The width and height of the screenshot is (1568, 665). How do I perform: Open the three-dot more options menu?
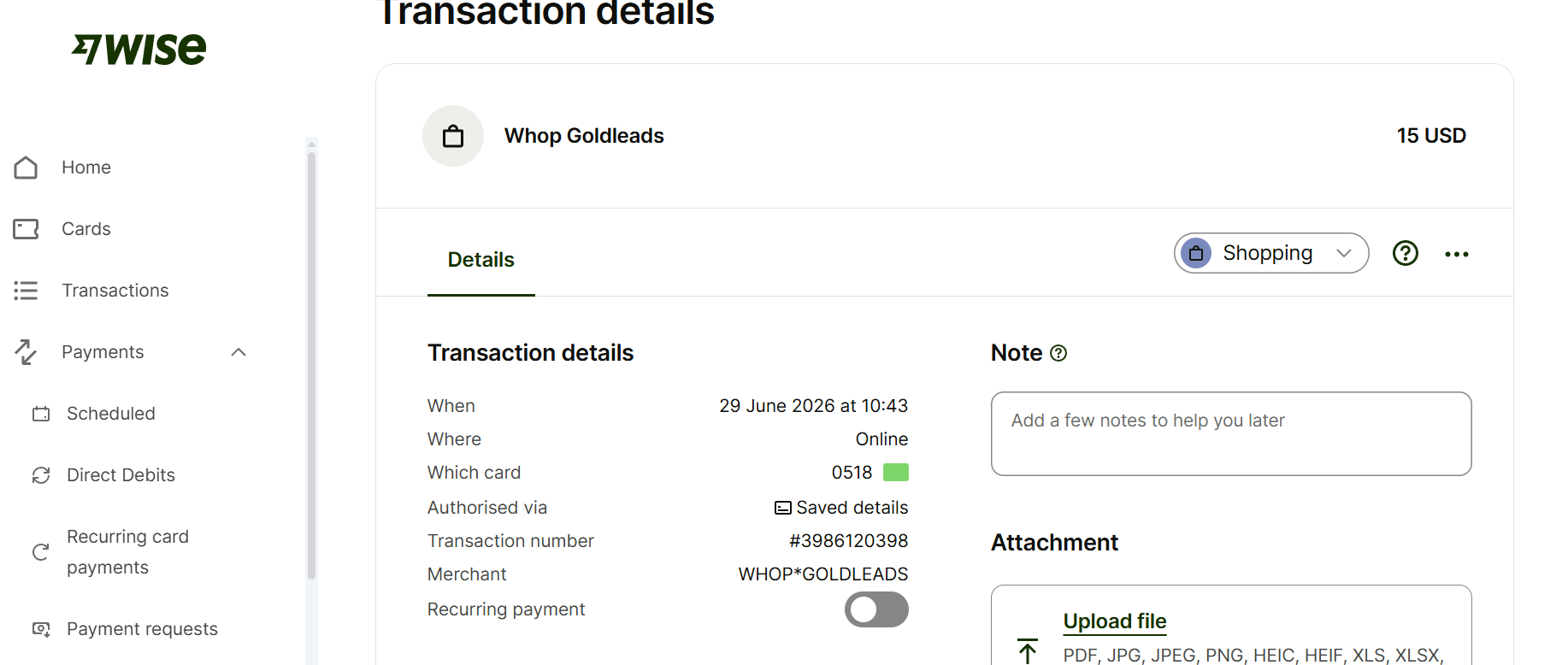(1457, 254)
